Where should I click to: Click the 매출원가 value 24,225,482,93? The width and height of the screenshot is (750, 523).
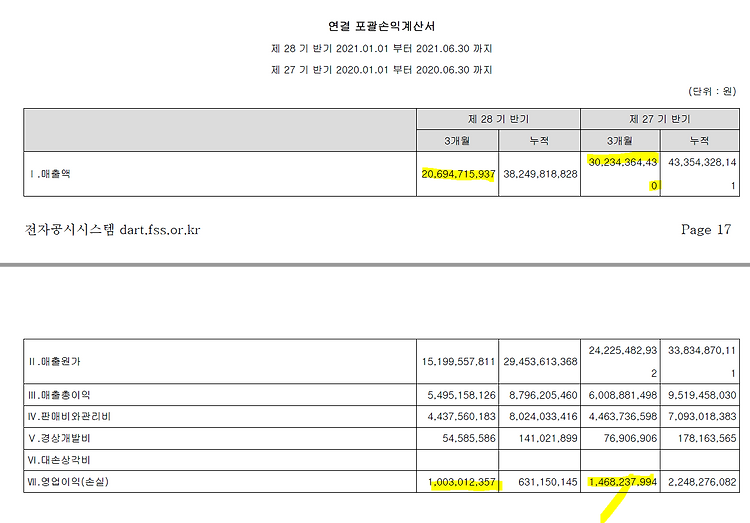coord(622,350)
